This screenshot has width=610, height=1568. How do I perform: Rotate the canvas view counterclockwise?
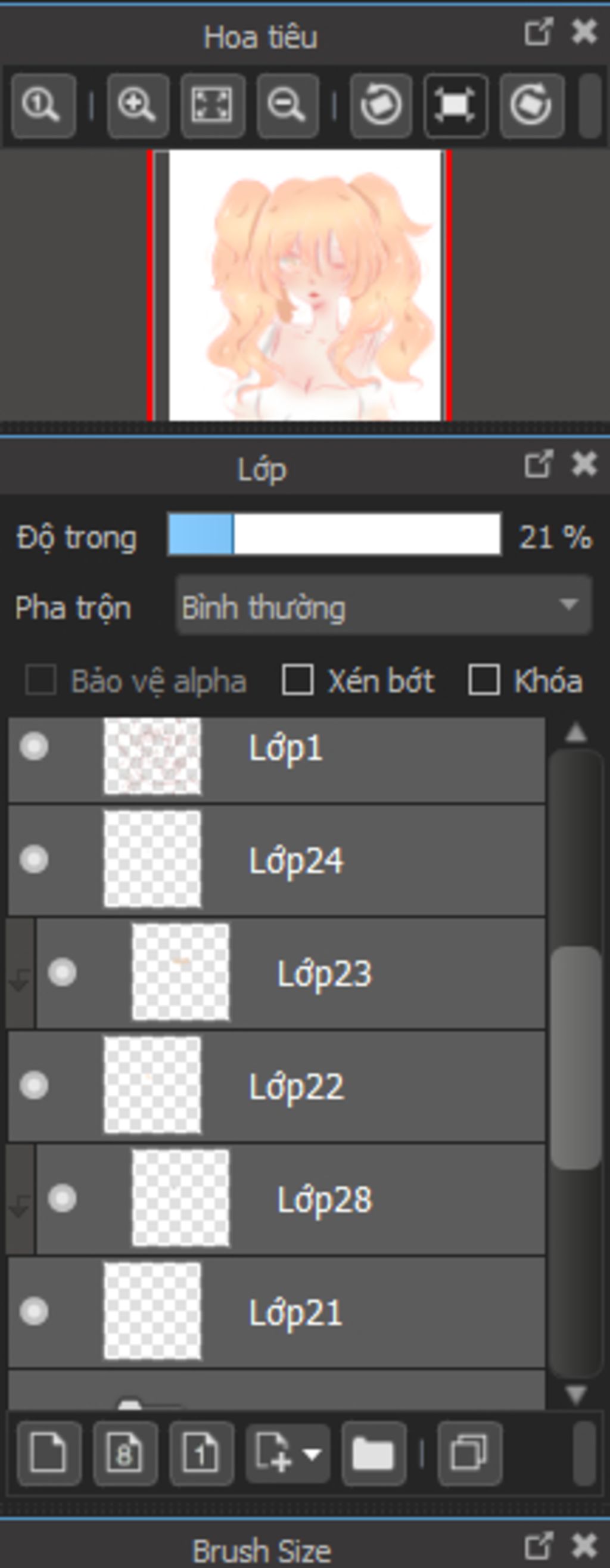(x=381, y=106)
